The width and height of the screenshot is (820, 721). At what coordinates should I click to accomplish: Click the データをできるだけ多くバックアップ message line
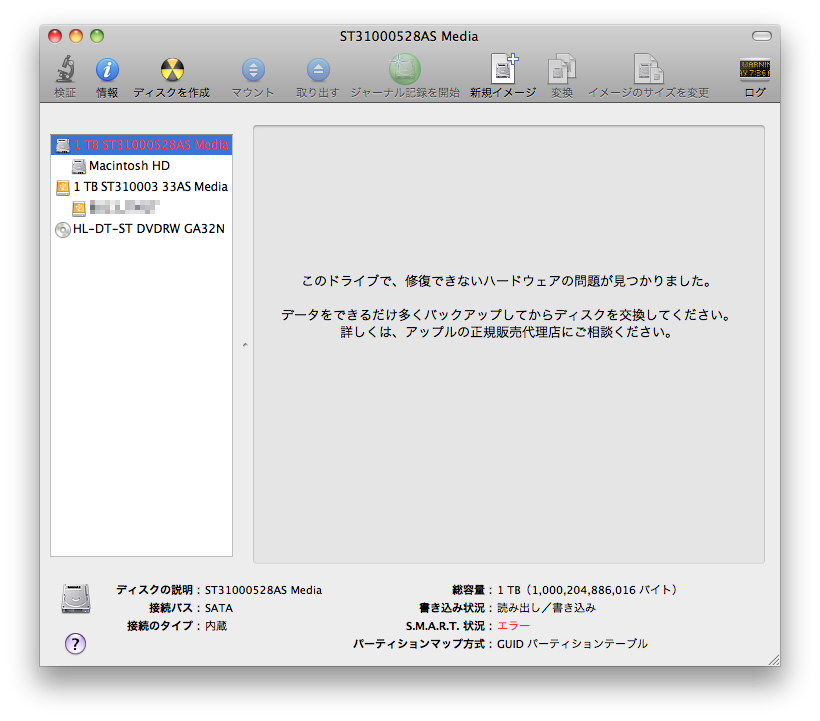pyautogui.click(x=505, y=315)
